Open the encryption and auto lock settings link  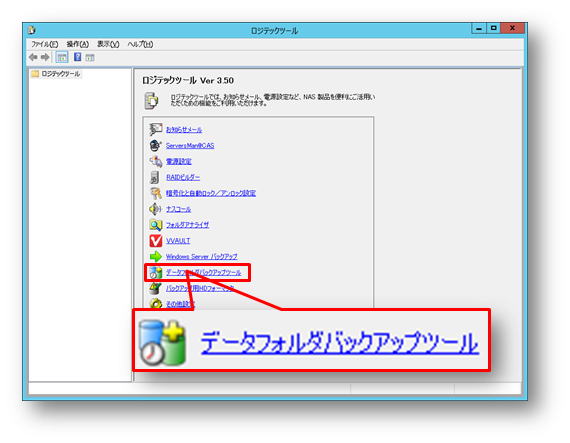click(x=211, y=193)
